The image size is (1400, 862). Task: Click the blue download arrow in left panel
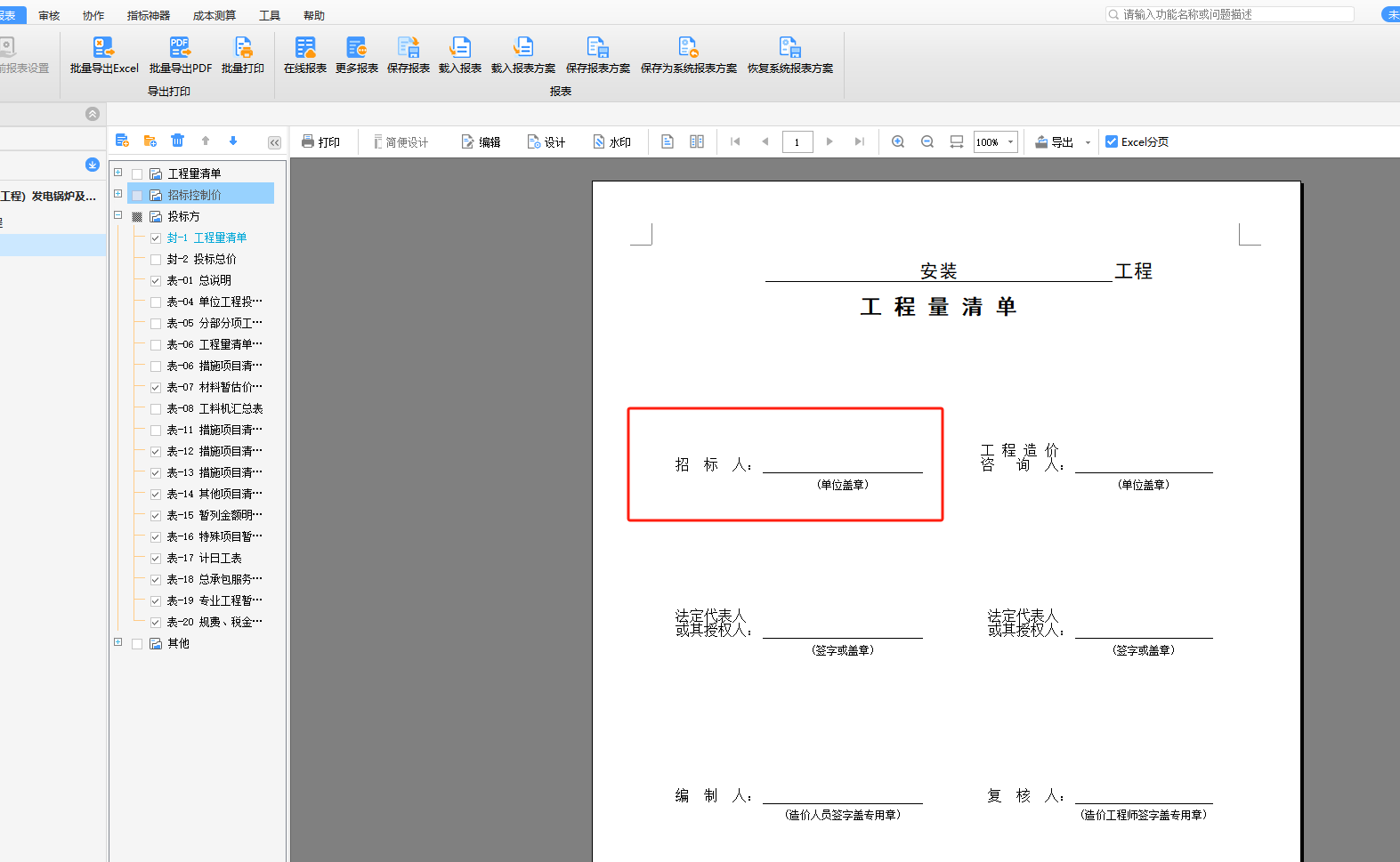pos(93,165)
